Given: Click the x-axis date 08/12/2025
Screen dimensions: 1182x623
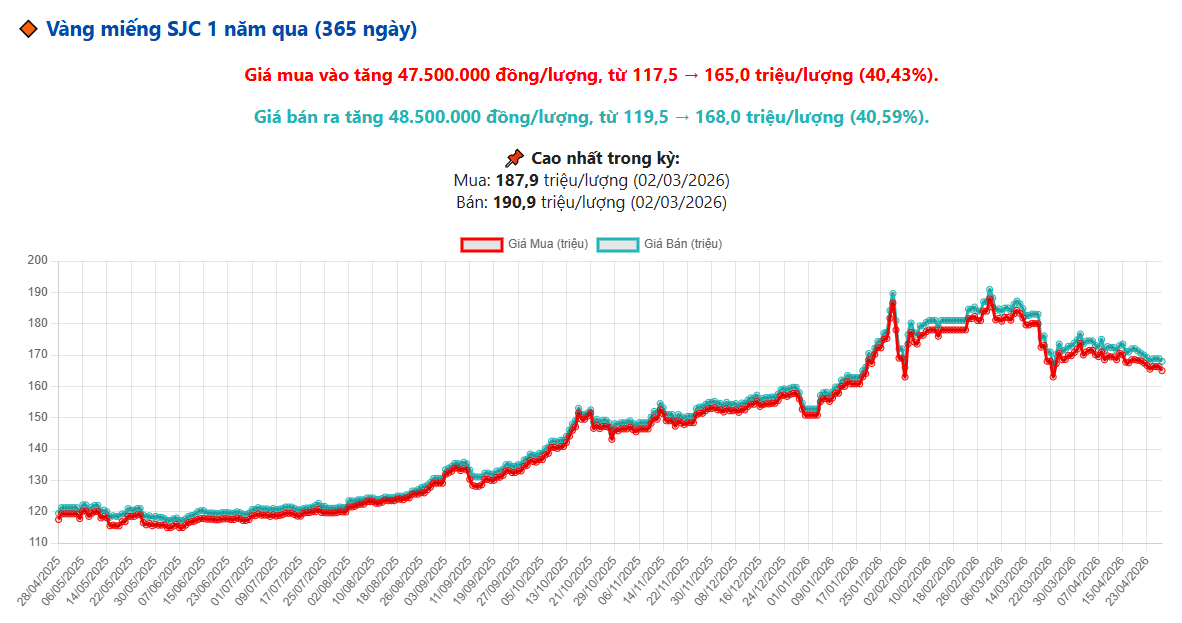Looking at the screenshot, I should click(x=715, y=581).
